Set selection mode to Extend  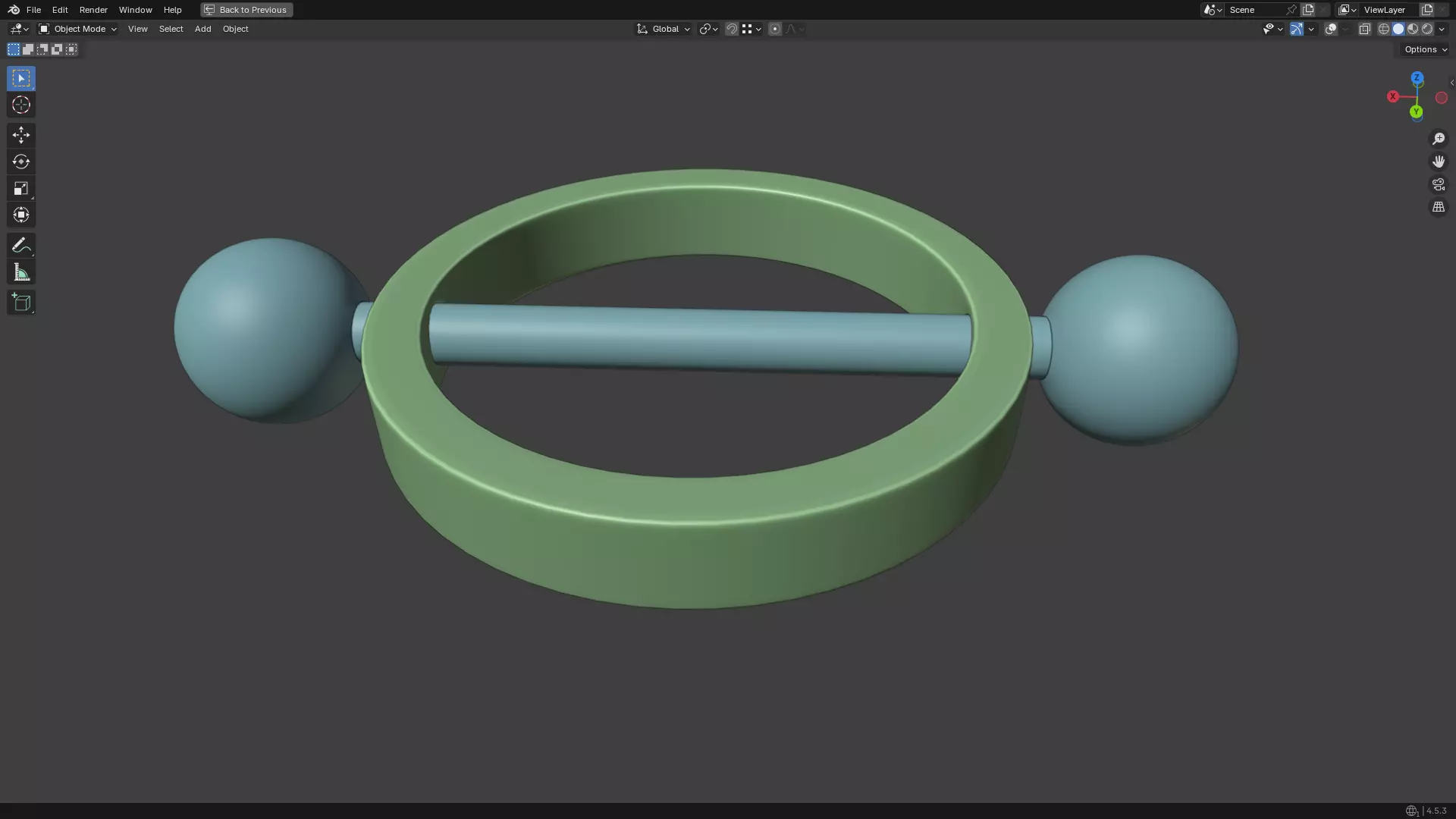pos(28,49)
